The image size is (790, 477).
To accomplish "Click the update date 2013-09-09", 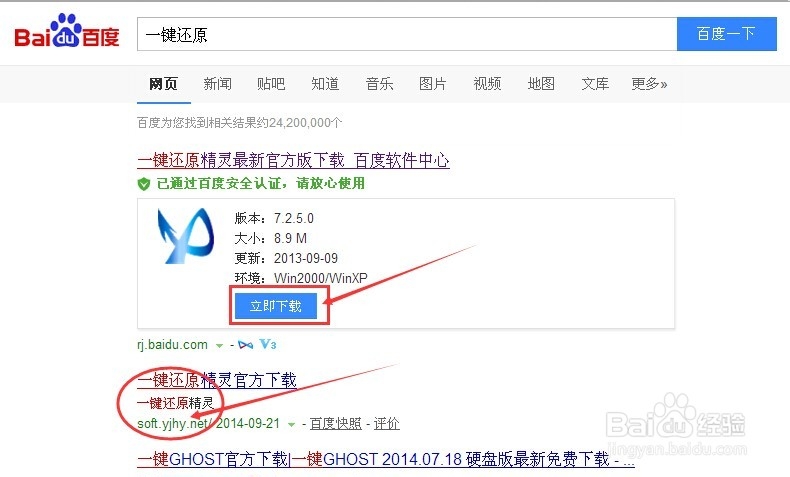I will pos(306,258).
